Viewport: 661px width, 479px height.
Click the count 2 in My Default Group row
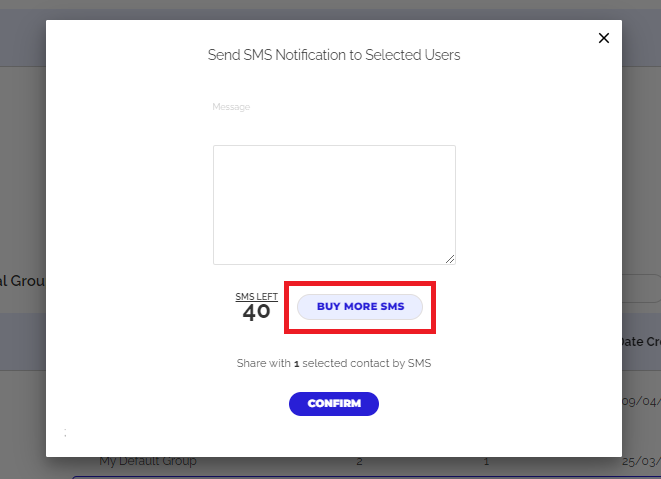pyautogui.click(x=359, y=461)
